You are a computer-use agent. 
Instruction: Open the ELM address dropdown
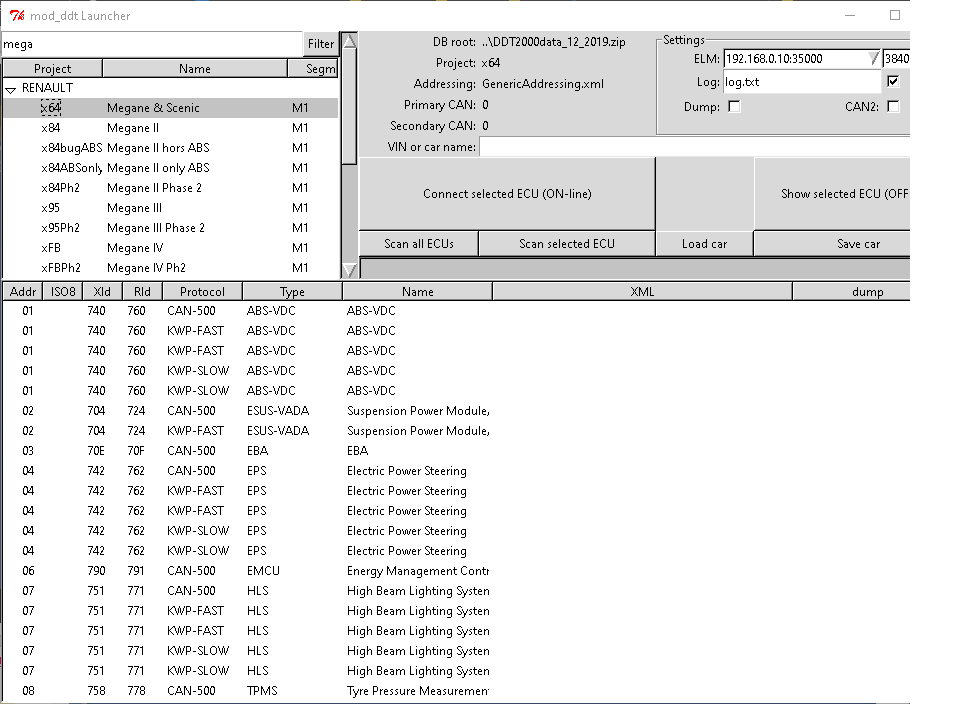tap(874, 58)
